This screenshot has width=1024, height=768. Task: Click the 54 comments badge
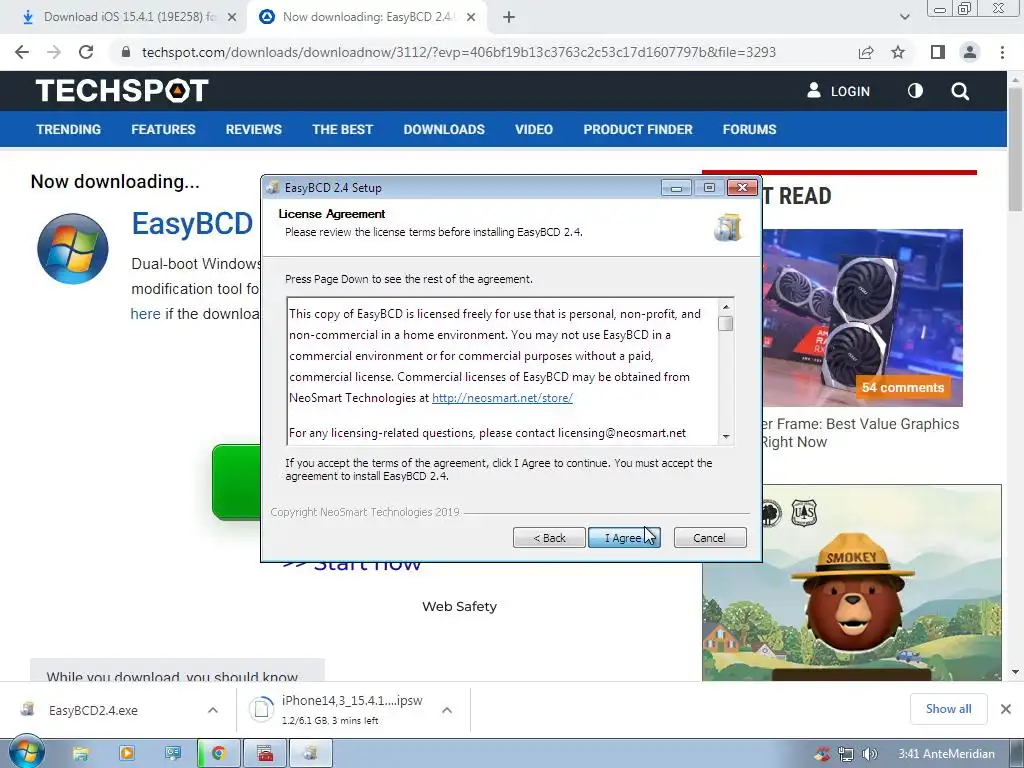coord(903,387)
